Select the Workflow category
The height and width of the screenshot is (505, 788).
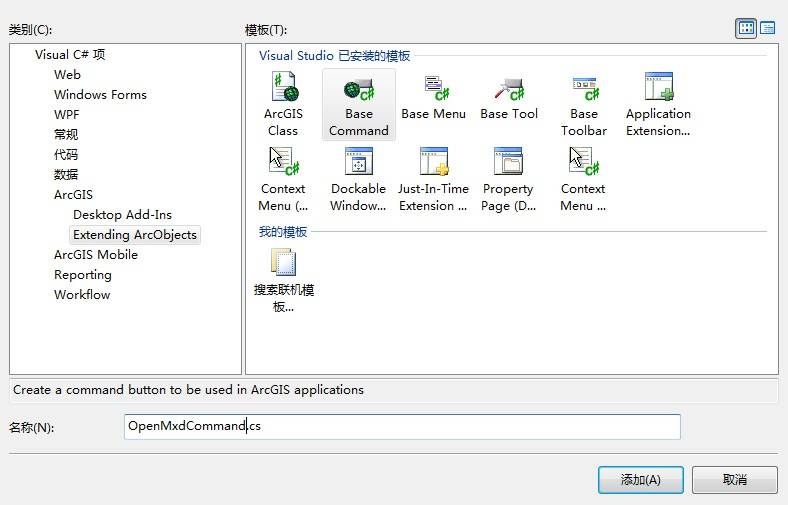[82, 294]
